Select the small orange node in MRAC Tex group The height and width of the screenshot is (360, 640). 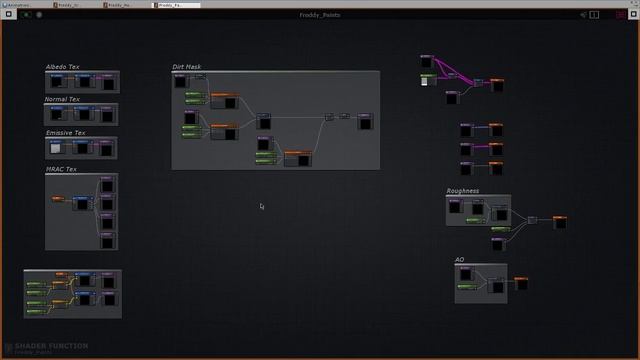coord(58,198)
